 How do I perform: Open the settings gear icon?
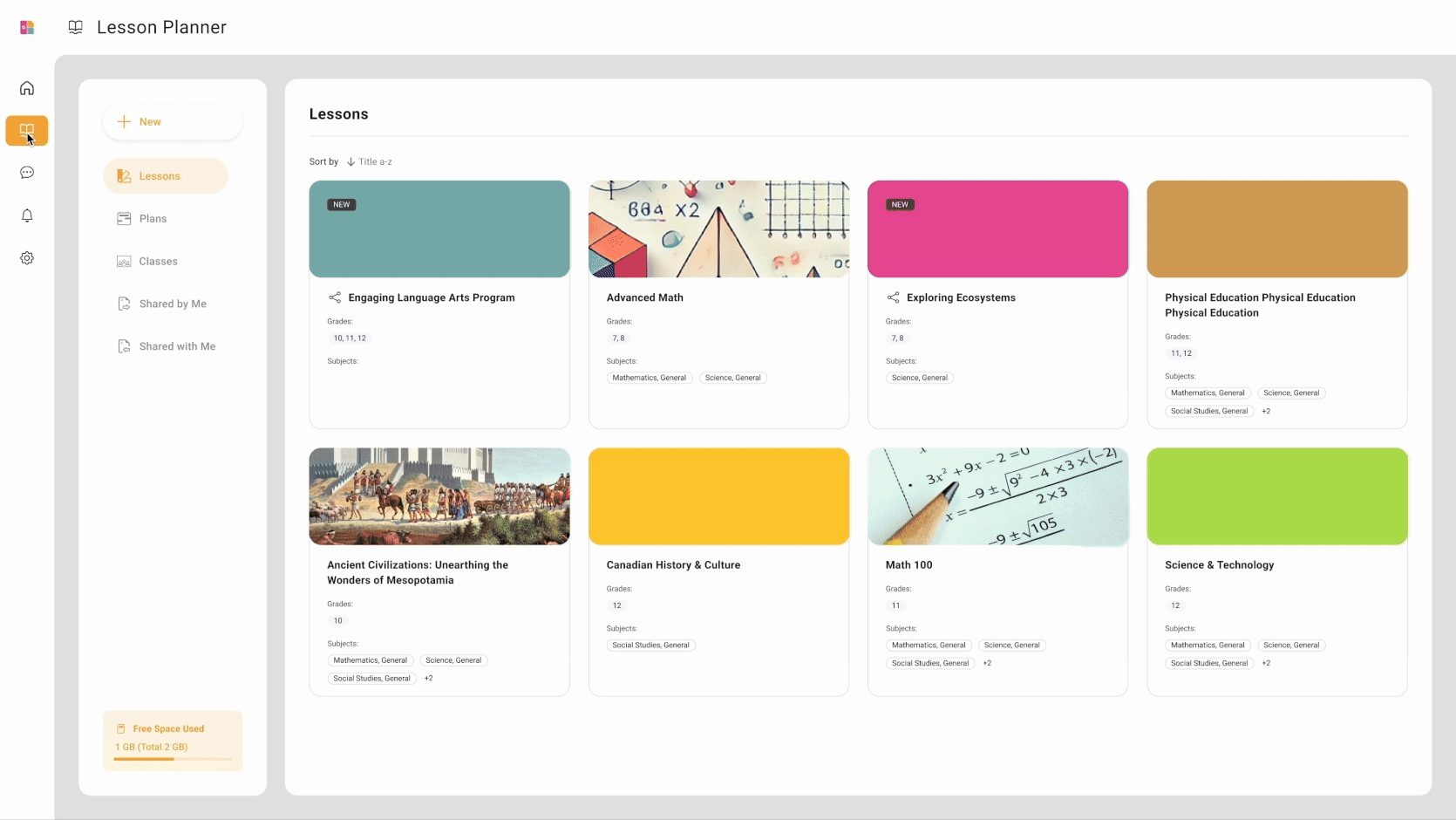27,258
